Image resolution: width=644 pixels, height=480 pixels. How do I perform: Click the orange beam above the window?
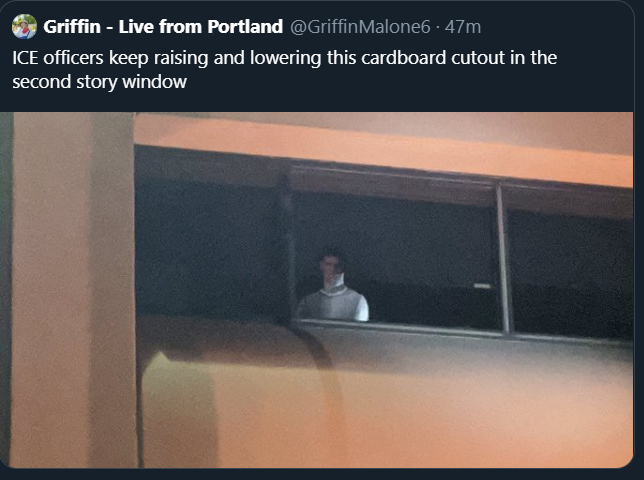(x=383, y=150)
